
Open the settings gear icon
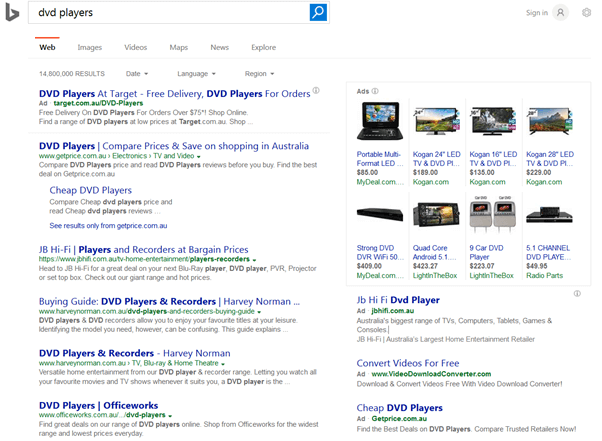586,13
